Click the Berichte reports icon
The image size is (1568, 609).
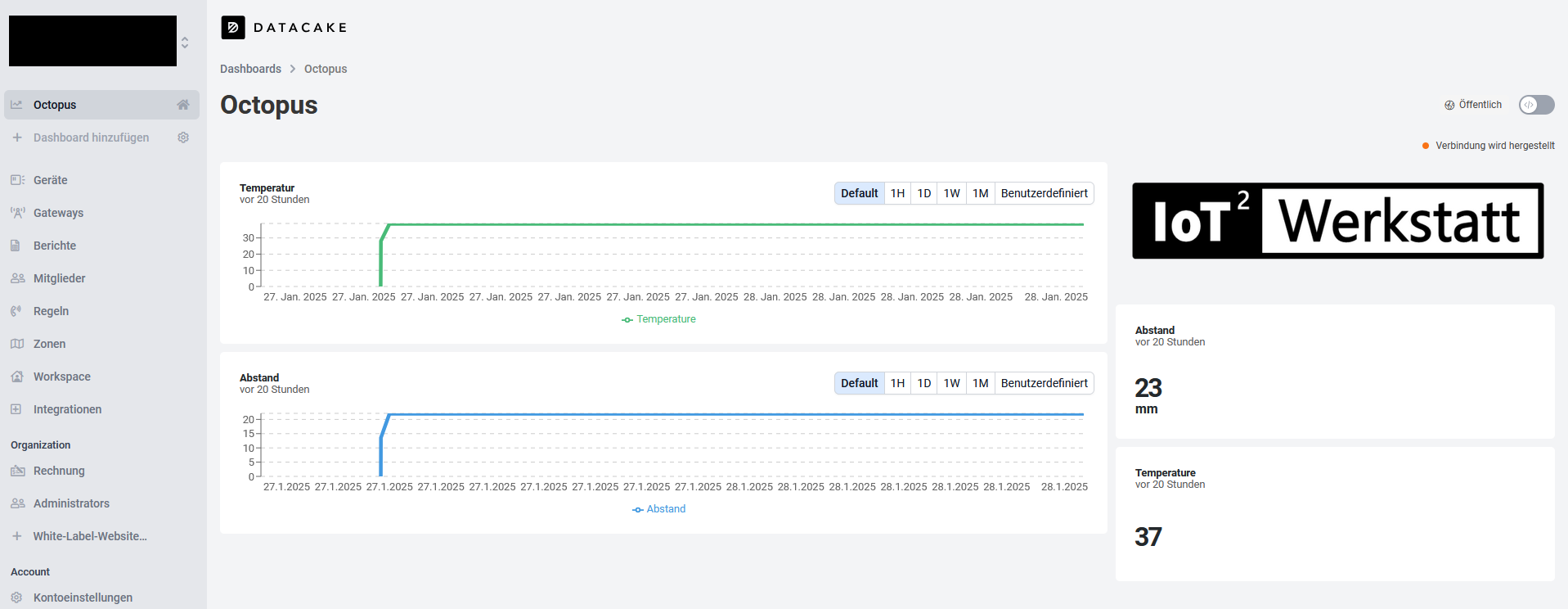pyautogui.click(x=17, y=246)
